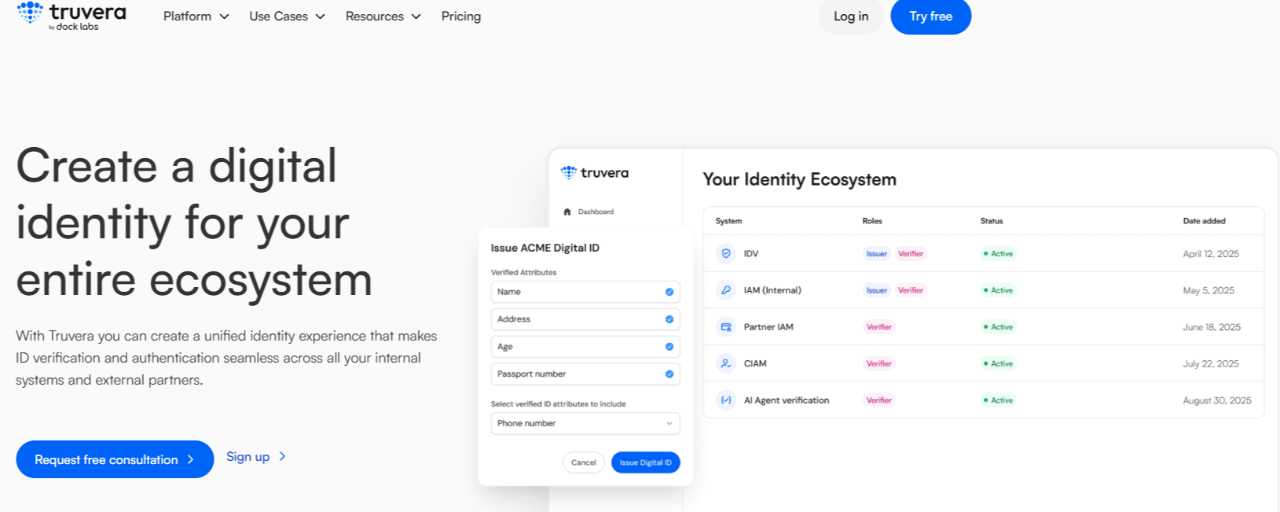Viewport: 1280px width, 512px height.
Task: Click the Active status in AI Agent verification row
Action: point(998,400)
